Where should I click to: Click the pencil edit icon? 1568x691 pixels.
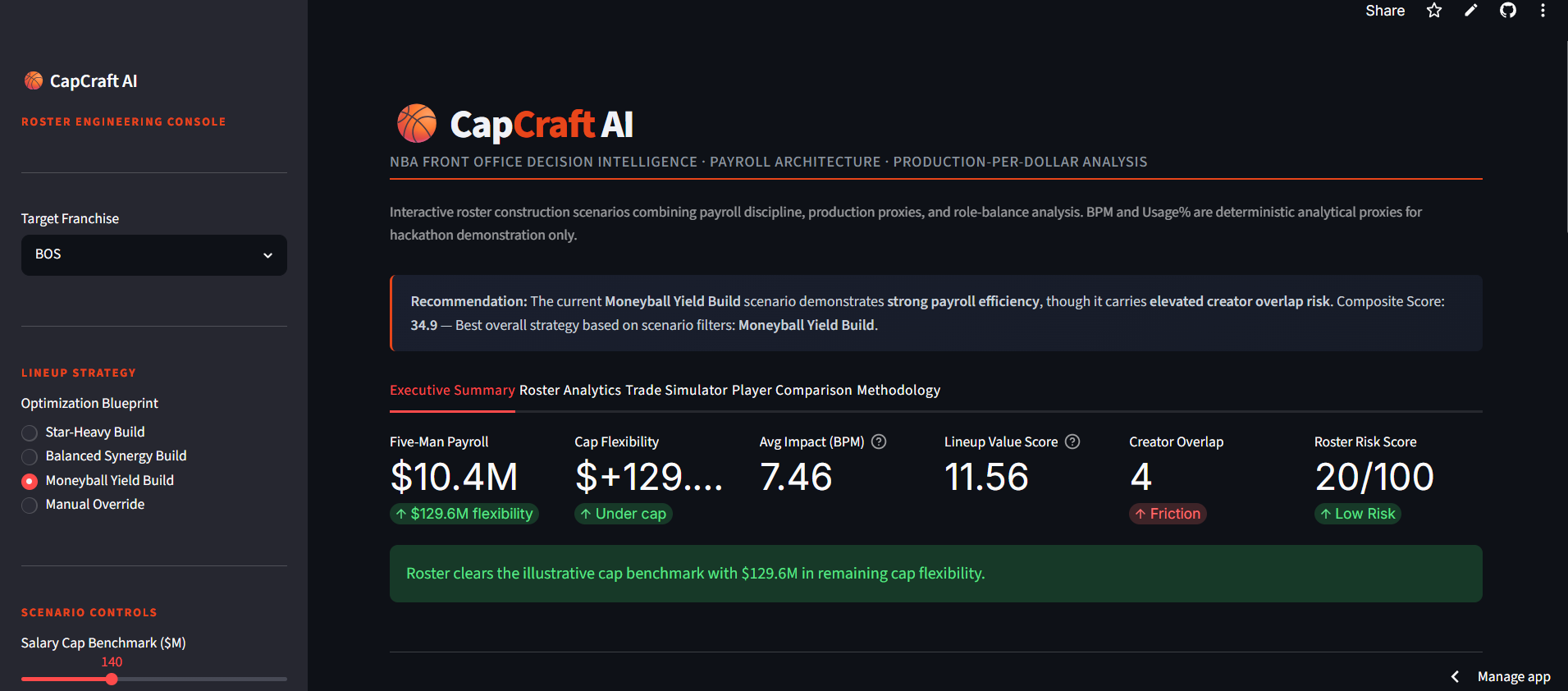point(1470,11)
